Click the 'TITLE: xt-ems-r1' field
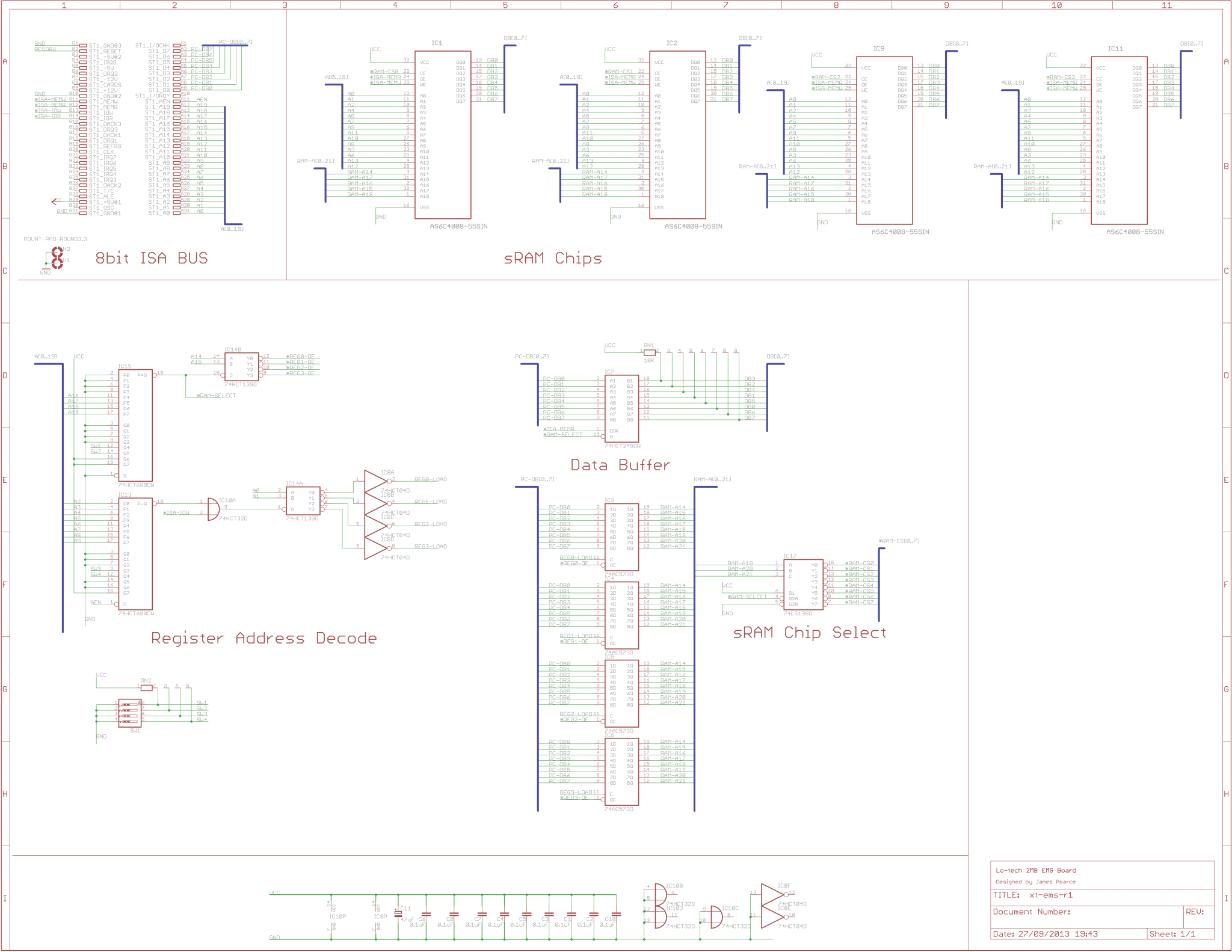 pyautogui.click(x=1033, y=895)
